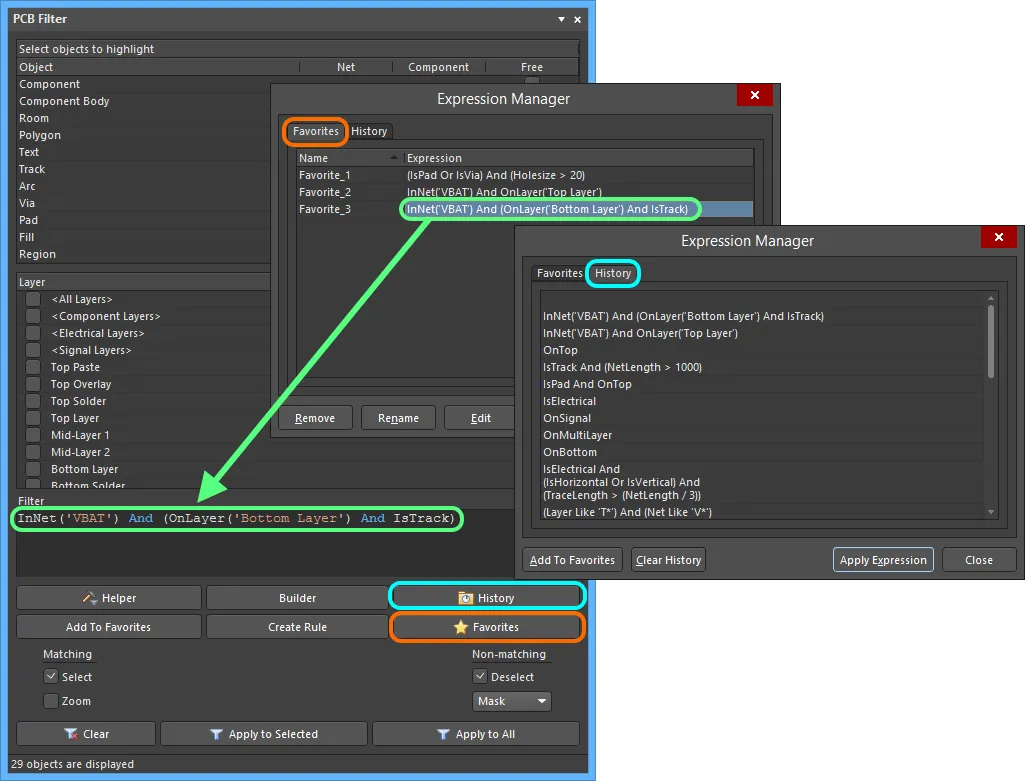
Task: Toggle the <Component Layers> checkbox
Action: pos(33,316)
